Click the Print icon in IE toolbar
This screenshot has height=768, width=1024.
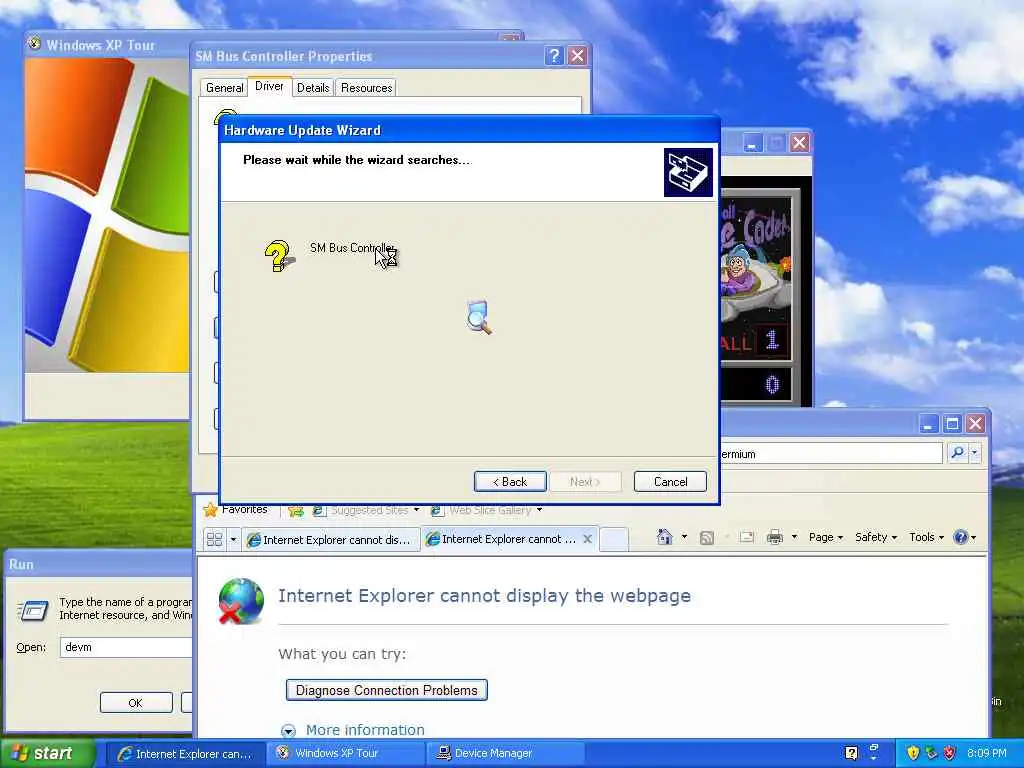click(775, 537)
